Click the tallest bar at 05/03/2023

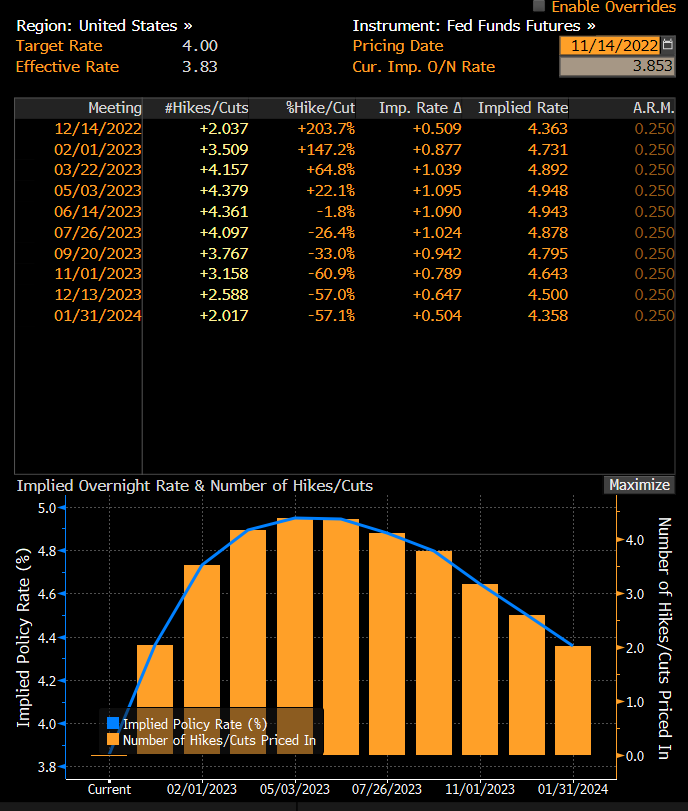(x=295, y=636)
